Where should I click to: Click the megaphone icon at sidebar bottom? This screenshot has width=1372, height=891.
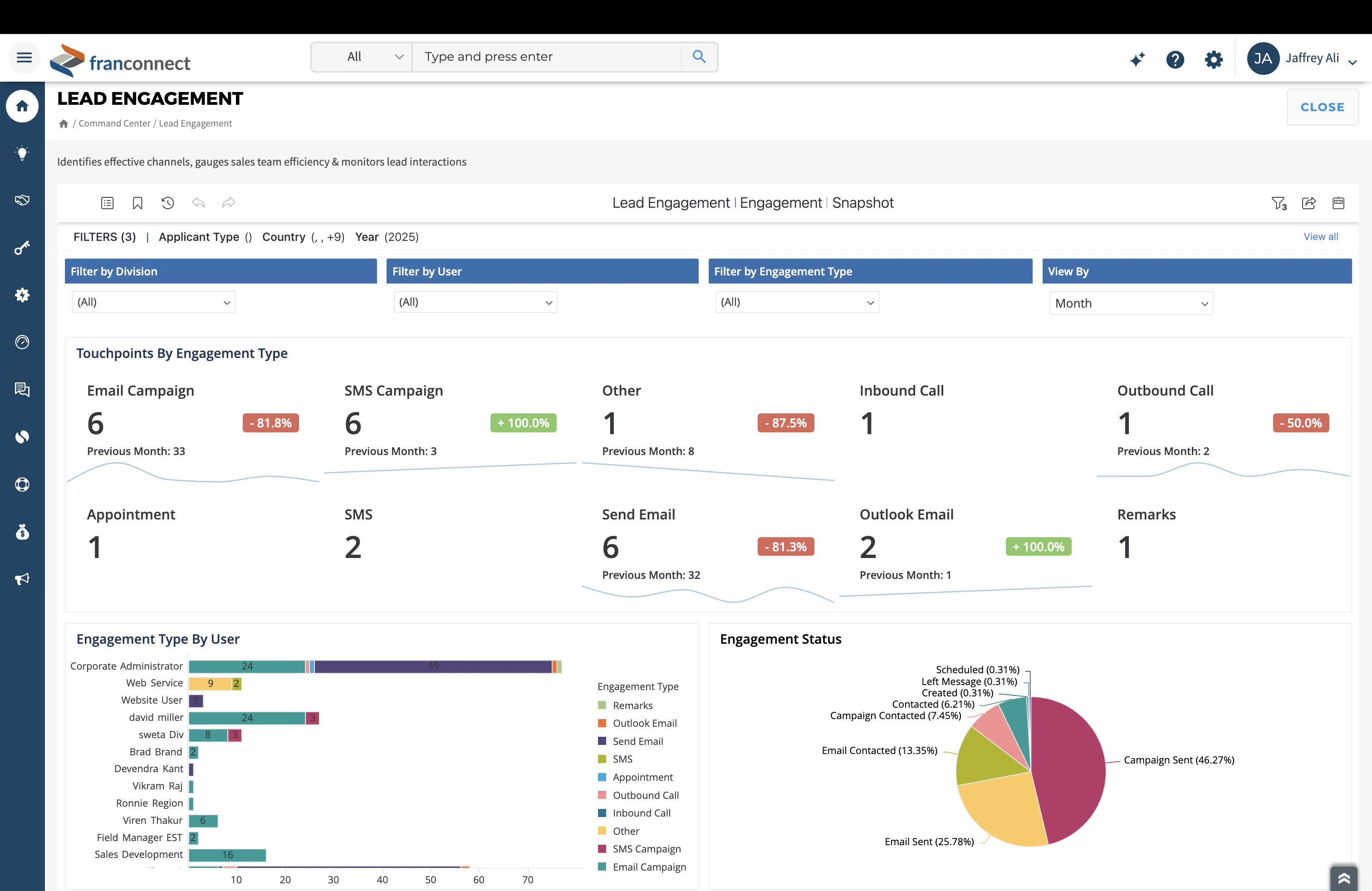22,578
